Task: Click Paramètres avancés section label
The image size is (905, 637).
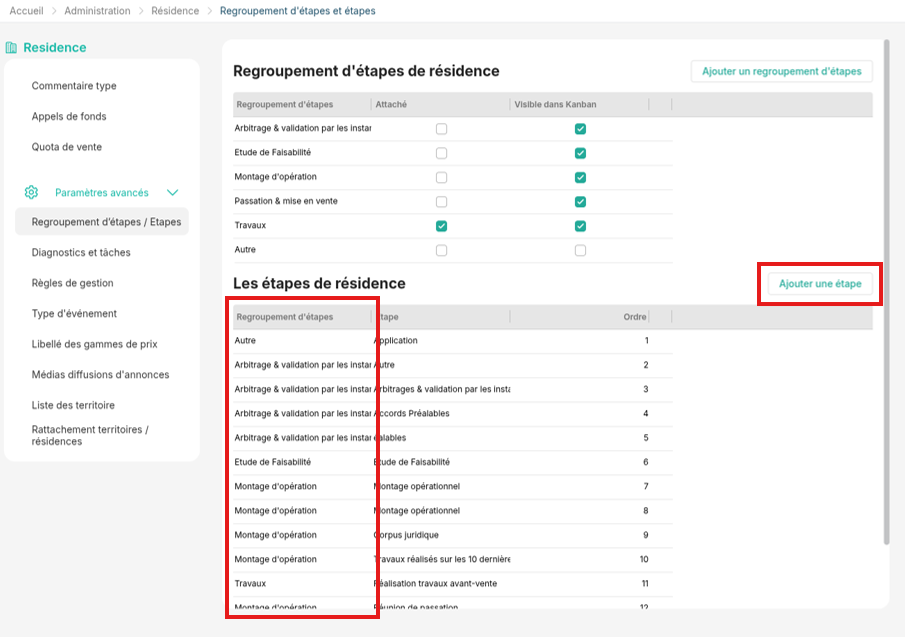Action: [102, 193]
